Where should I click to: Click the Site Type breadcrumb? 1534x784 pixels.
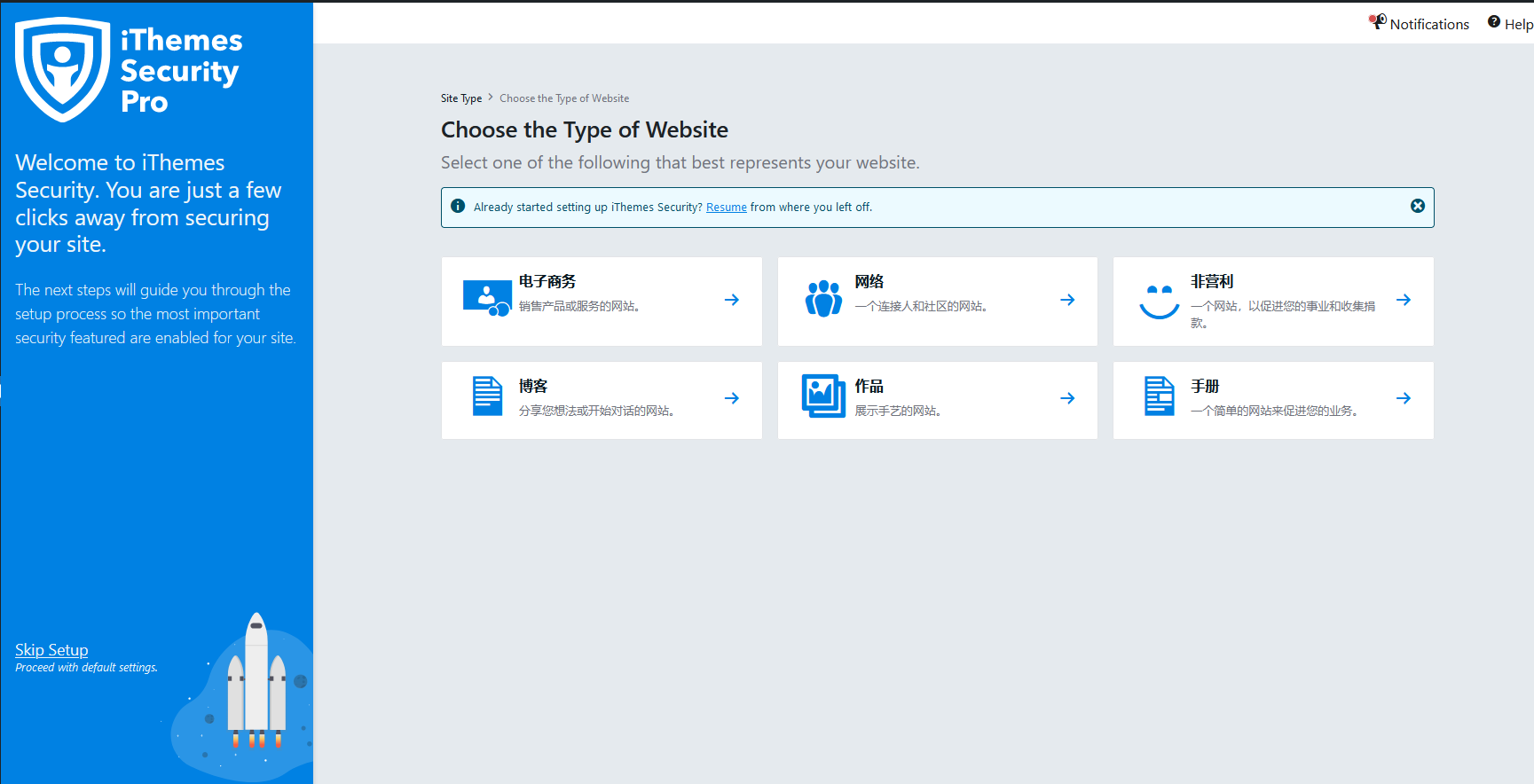[461, 98]
